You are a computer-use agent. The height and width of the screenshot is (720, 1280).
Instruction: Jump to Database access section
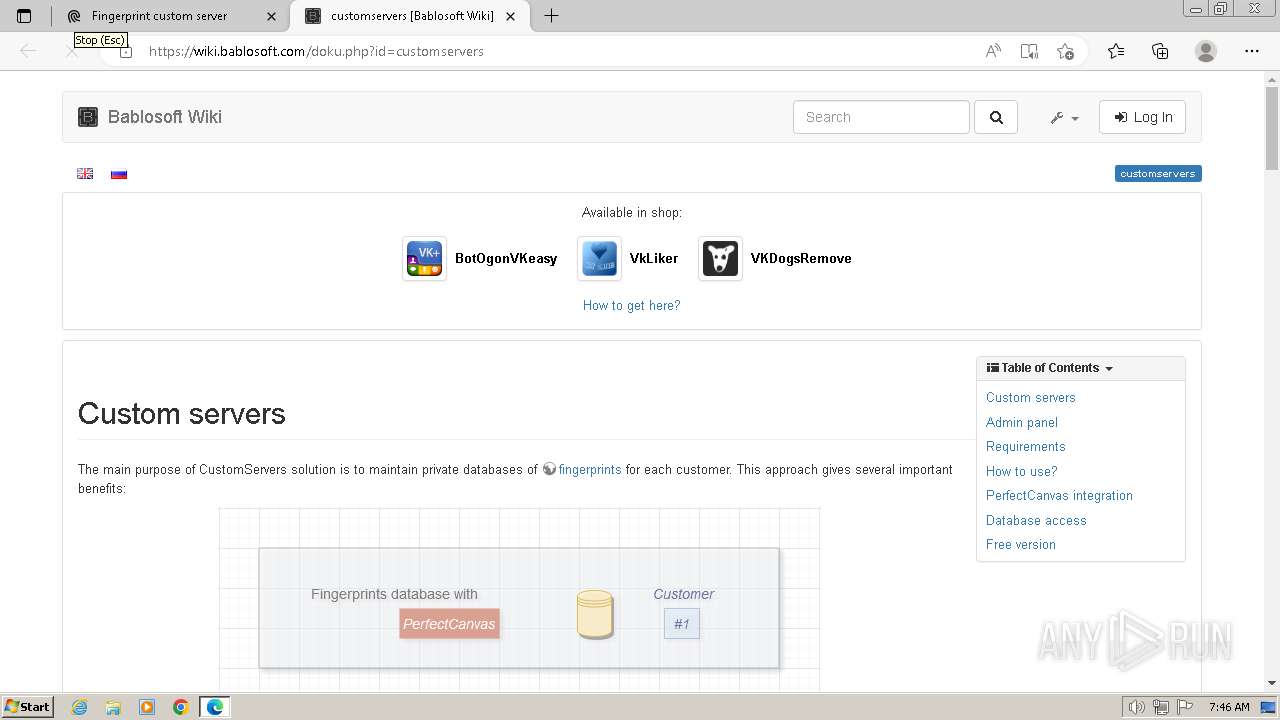(x=1036, y=520)
